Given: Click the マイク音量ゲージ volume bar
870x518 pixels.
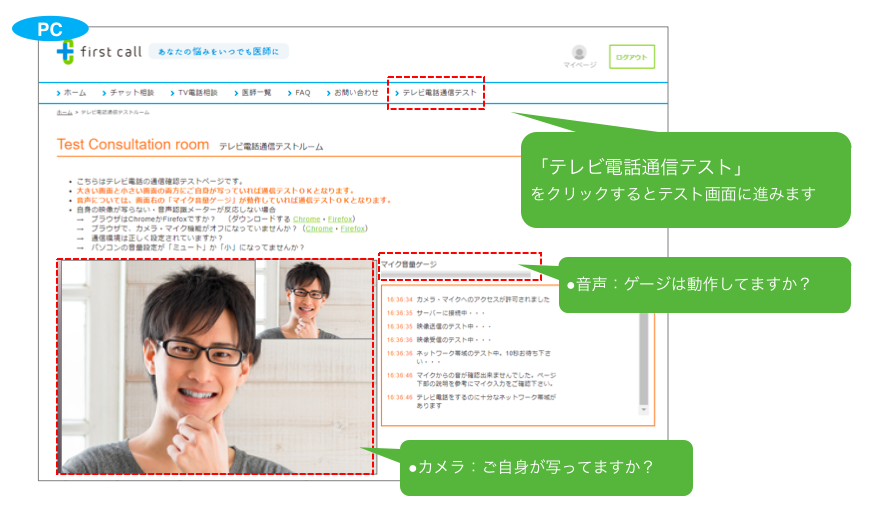Looking at the screenshot, I should [x=455, y=276].
